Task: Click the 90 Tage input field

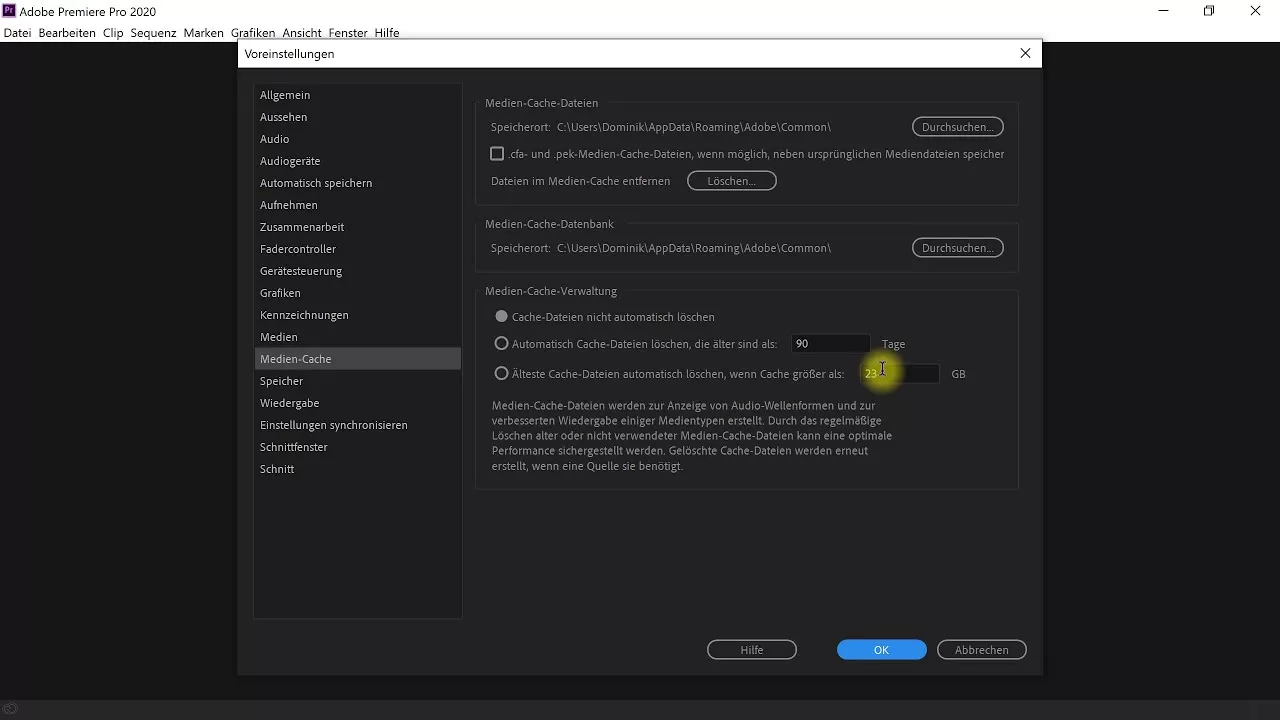Action: tap(830, 343)
